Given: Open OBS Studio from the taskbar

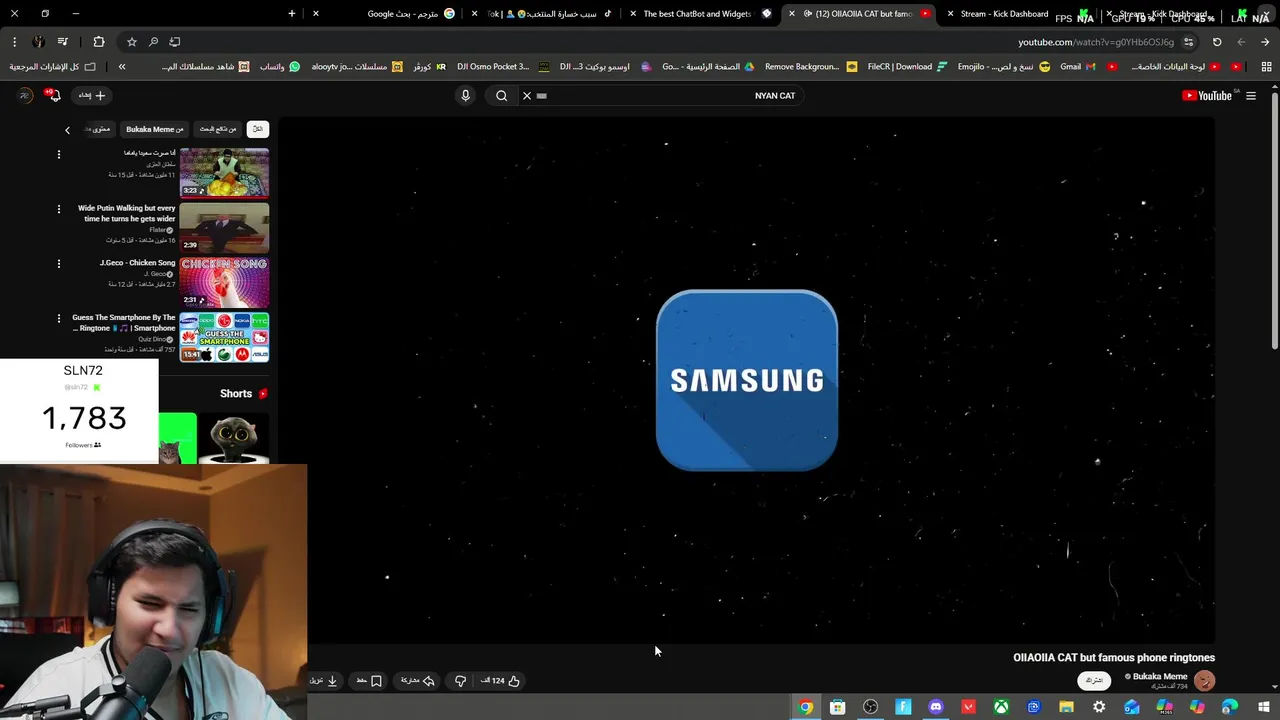Looking at the screenshot, I should click(870, 707).
